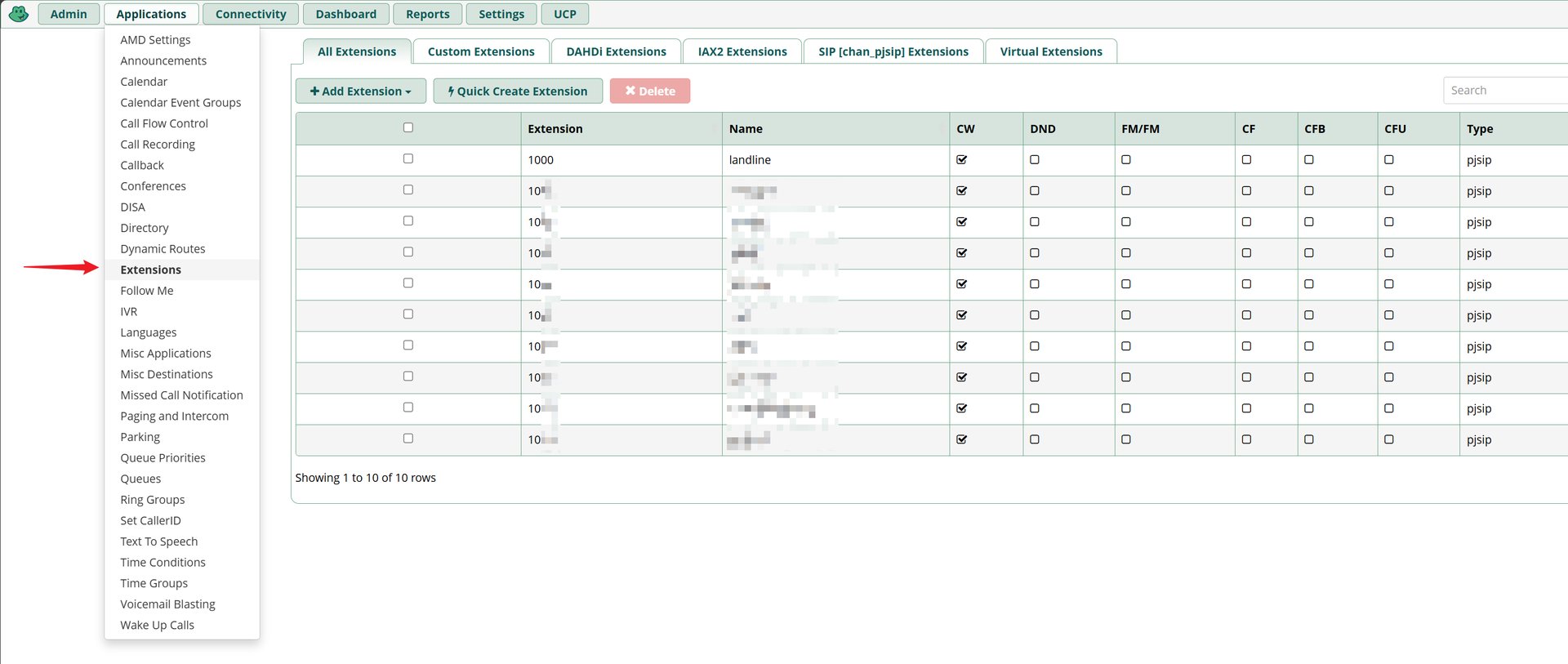The height and width of the screenshot is (664, 1568).
Task: Select the checkbox for extension 1000 row
Action: (x=408, y=158)
